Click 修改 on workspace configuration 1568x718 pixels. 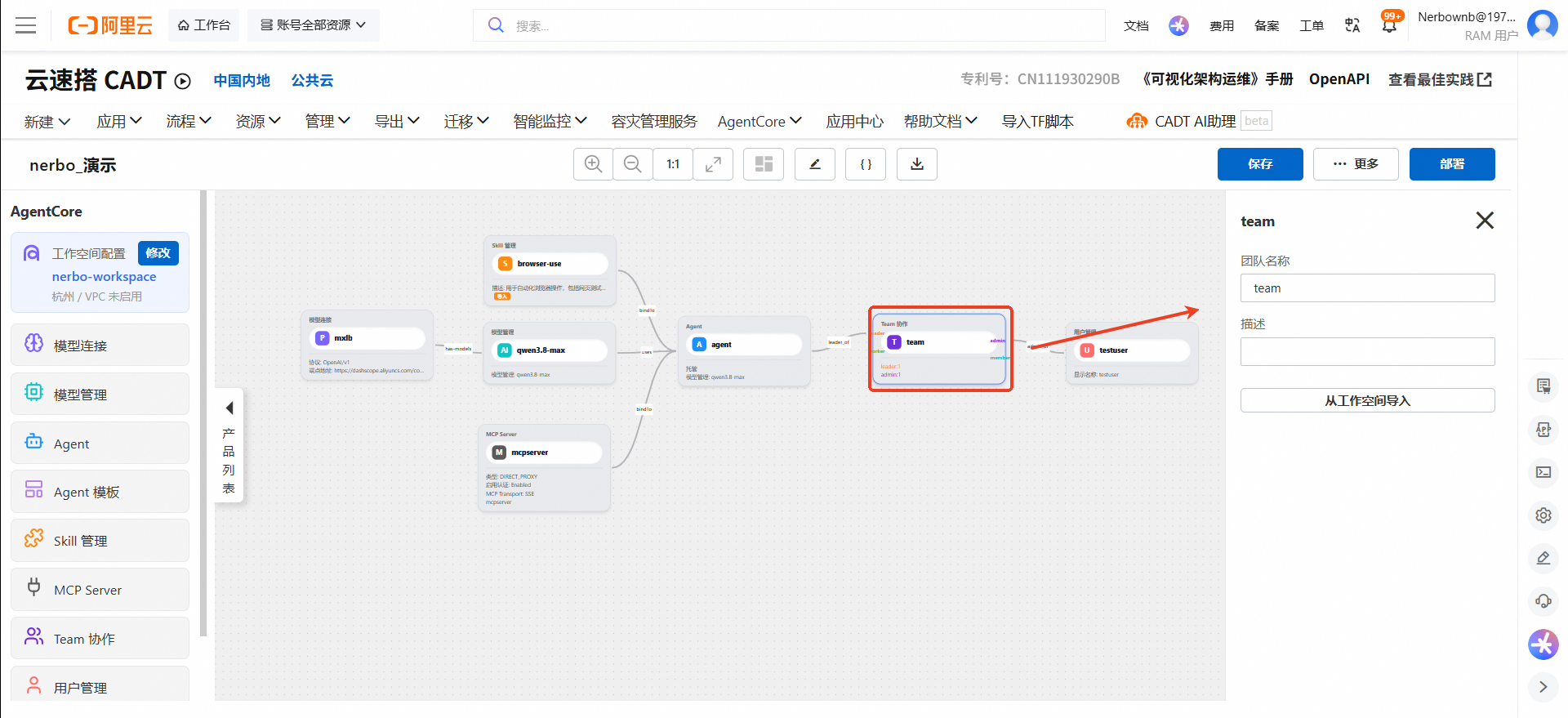point(158,253)
